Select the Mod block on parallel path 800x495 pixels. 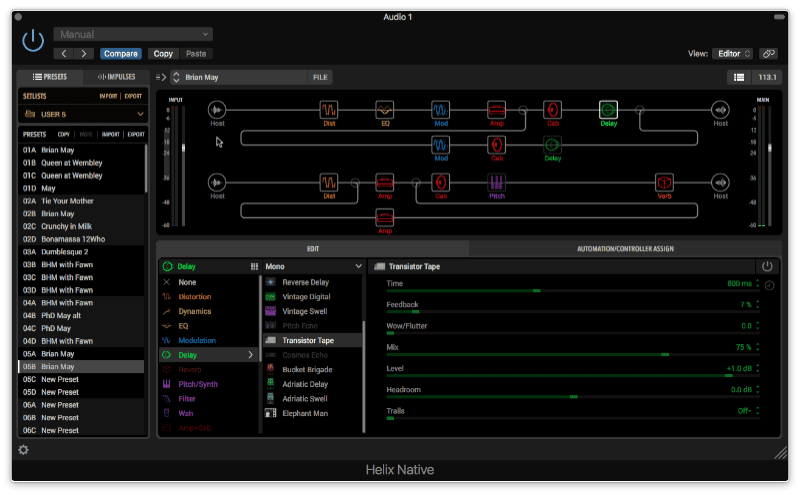pyautogui.click(x=440, y=145)
